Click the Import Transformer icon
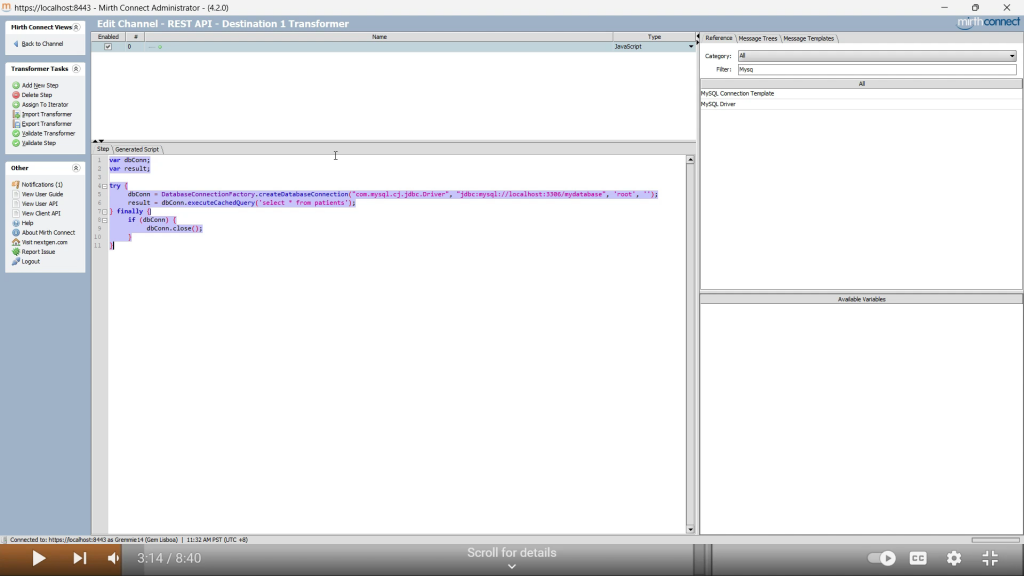Viewport: 1024px width, 576px height. (x=16, y=114)
